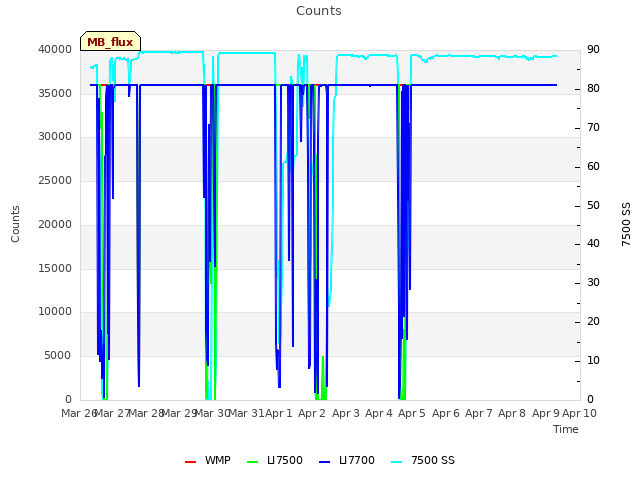Click the 25000 left axis tick label
The image size is (640, 480).
pos(55,180)
